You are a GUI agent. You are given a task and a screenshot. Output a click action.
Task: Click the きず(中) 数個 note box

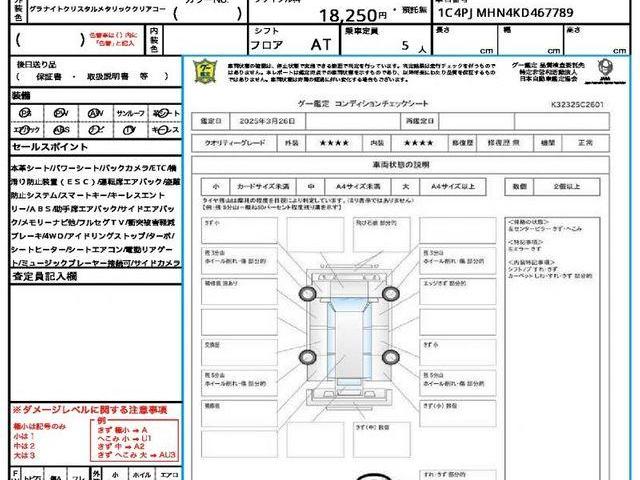pyautogui.click(x=382, y=440)
